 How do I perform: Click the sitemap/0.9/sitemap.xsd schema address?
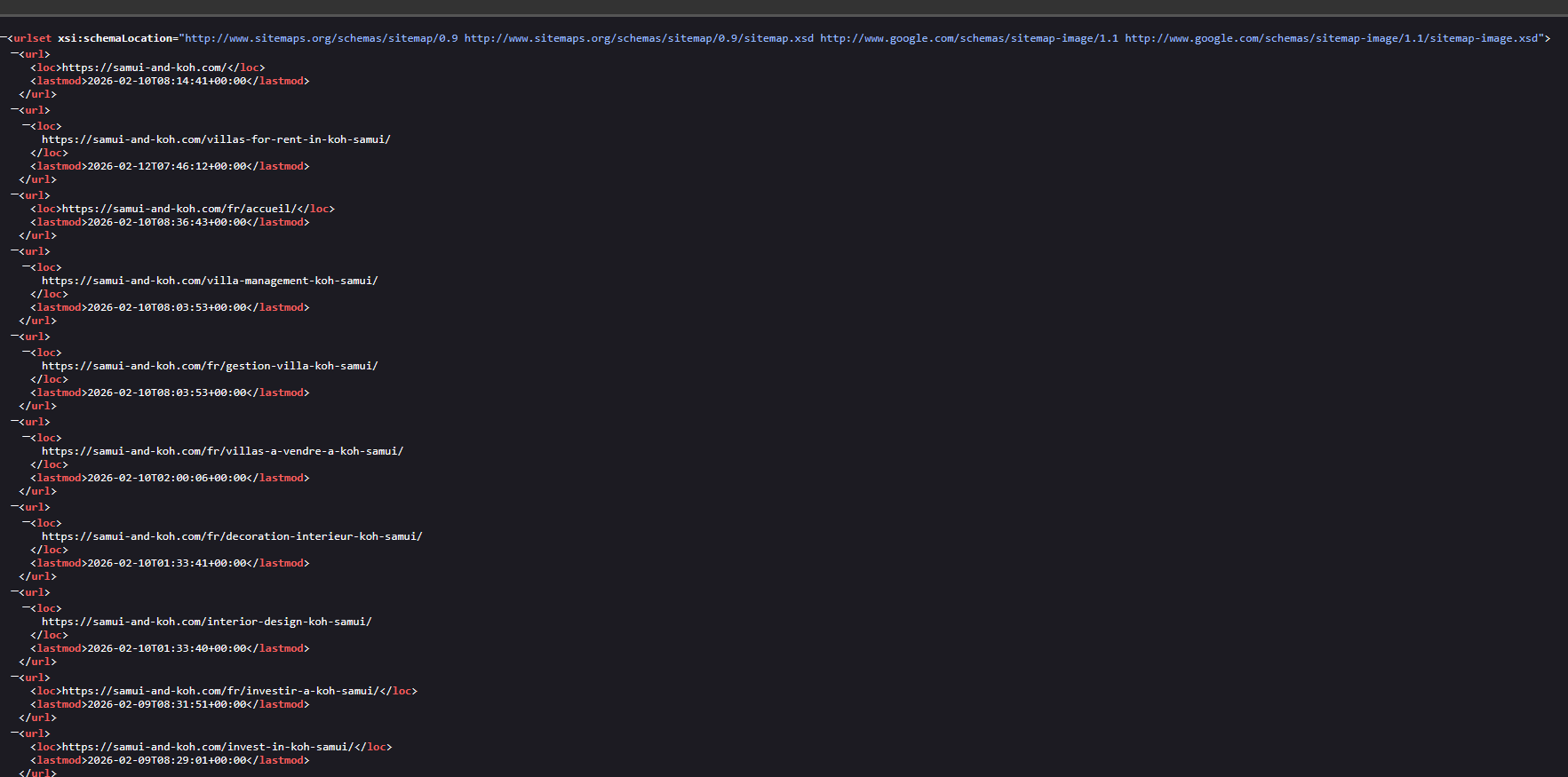[639, 38]
